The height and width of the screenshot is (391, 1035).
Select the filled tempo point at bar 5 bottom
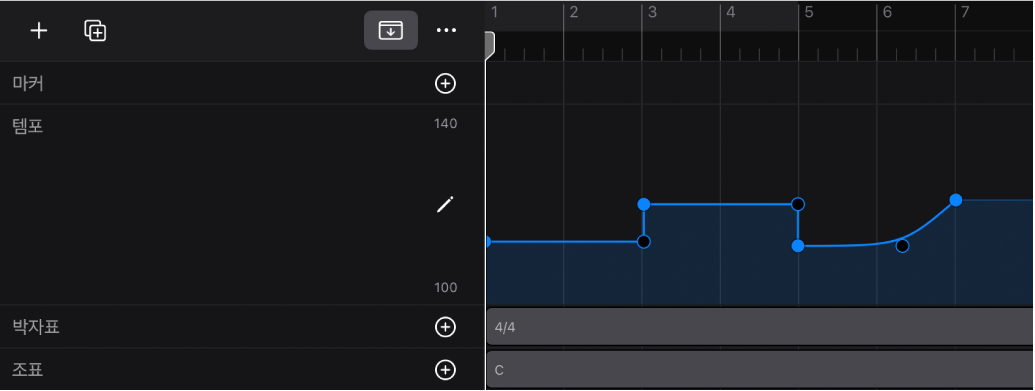tap(798, 246)
